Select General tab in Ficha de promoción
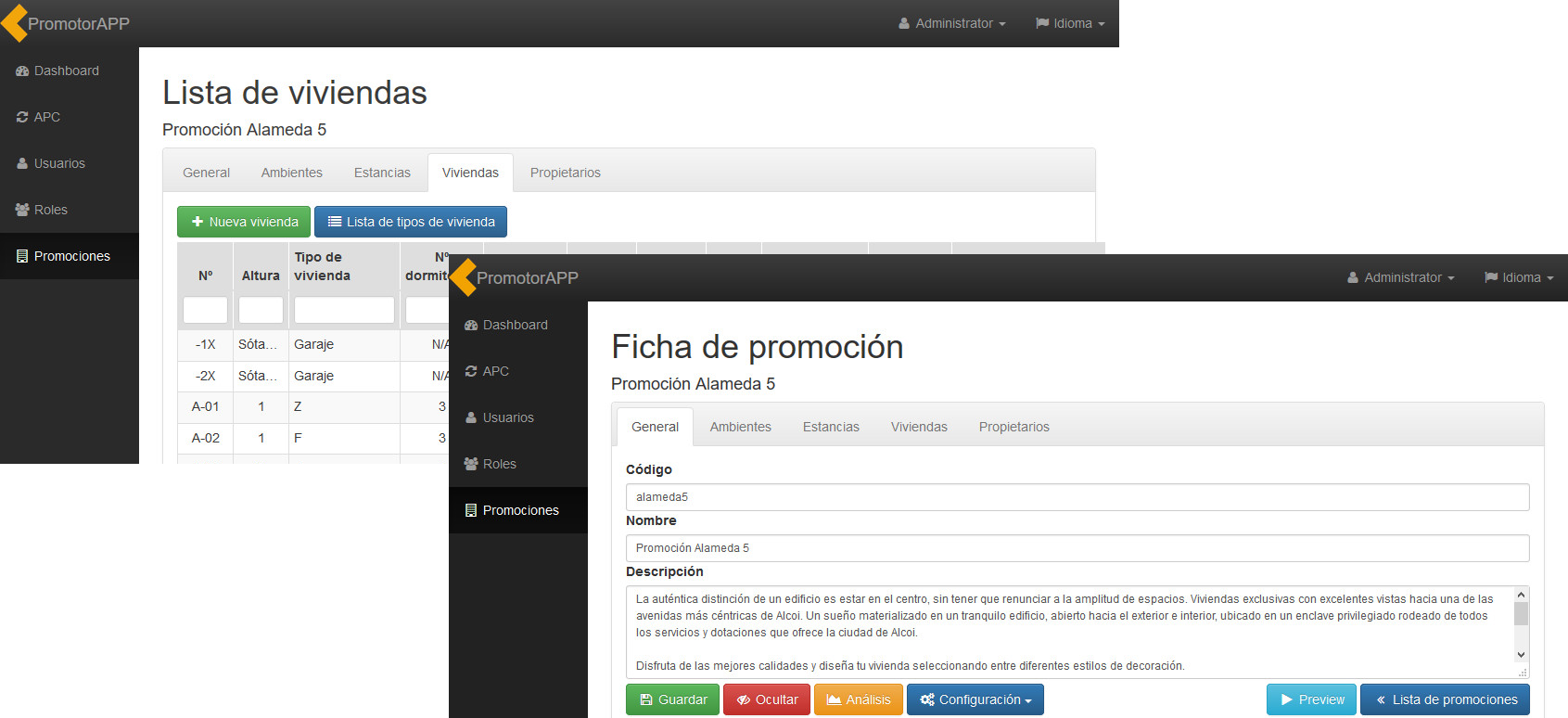The image size is (1568, 718). [x=655, y=427]
